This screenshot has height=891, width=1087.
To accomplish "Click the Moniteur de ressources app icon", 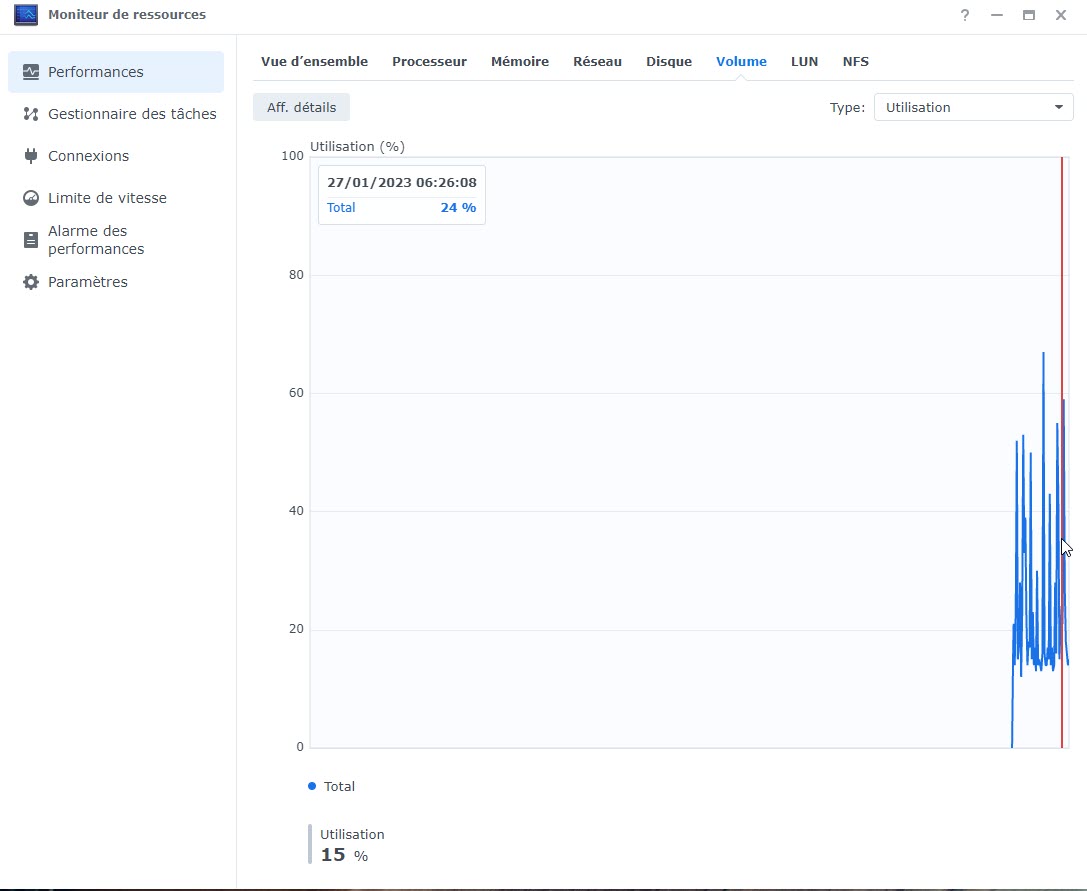I will (25, 15).
